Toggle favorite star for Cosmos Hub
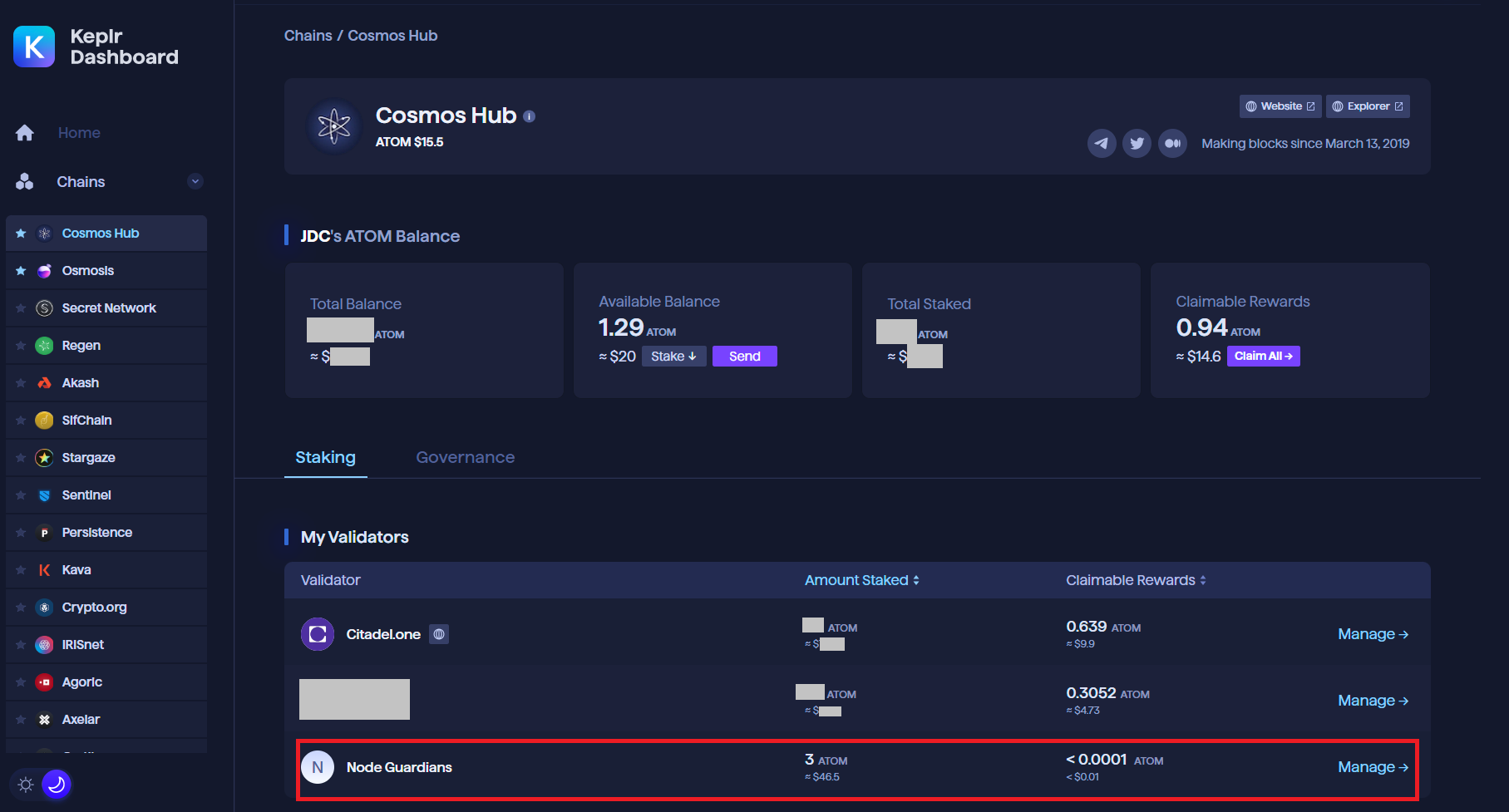 click(21, 234)
